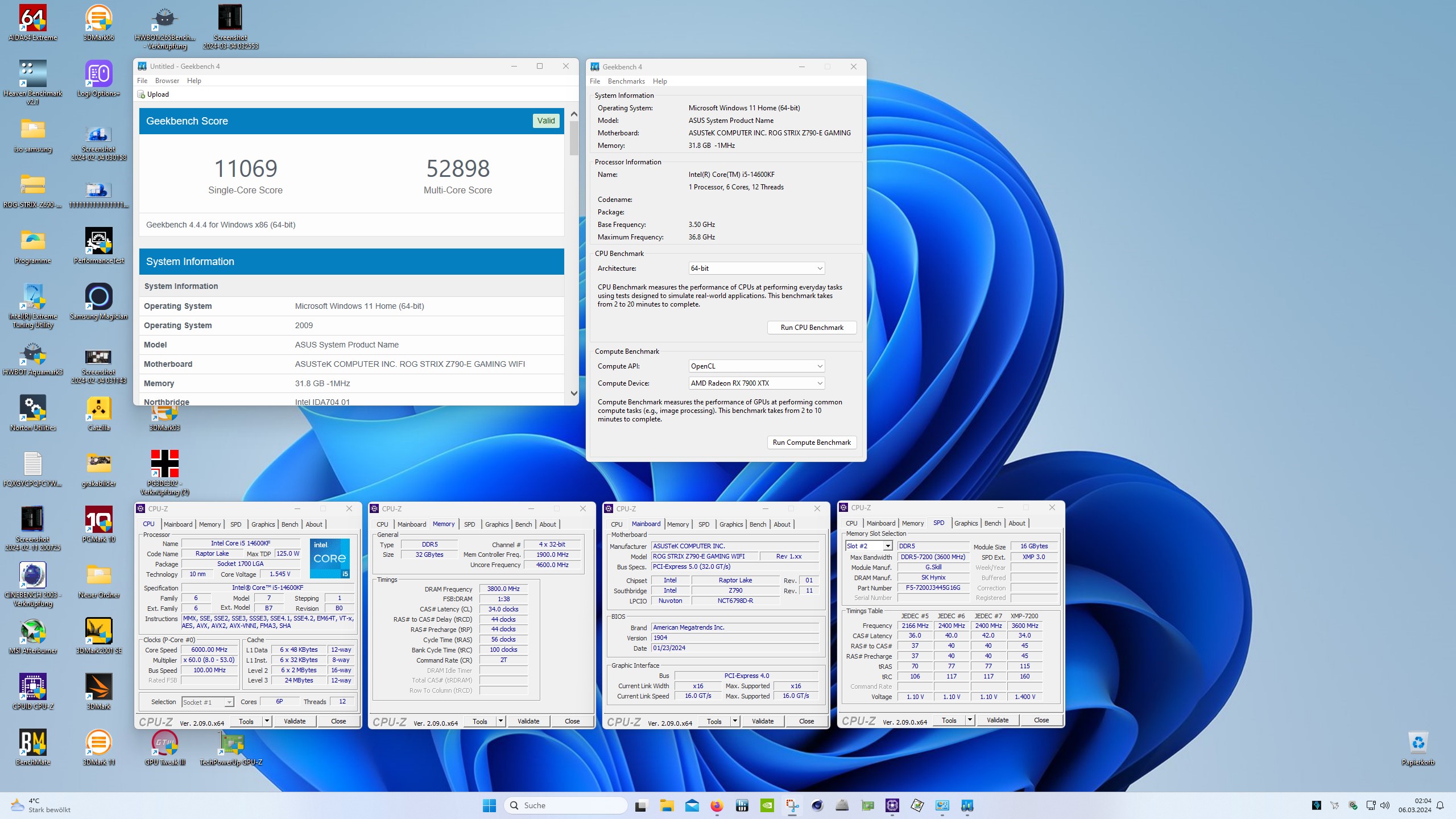Open 3DMark06 desktop shortcut

[x=98, y=23]
